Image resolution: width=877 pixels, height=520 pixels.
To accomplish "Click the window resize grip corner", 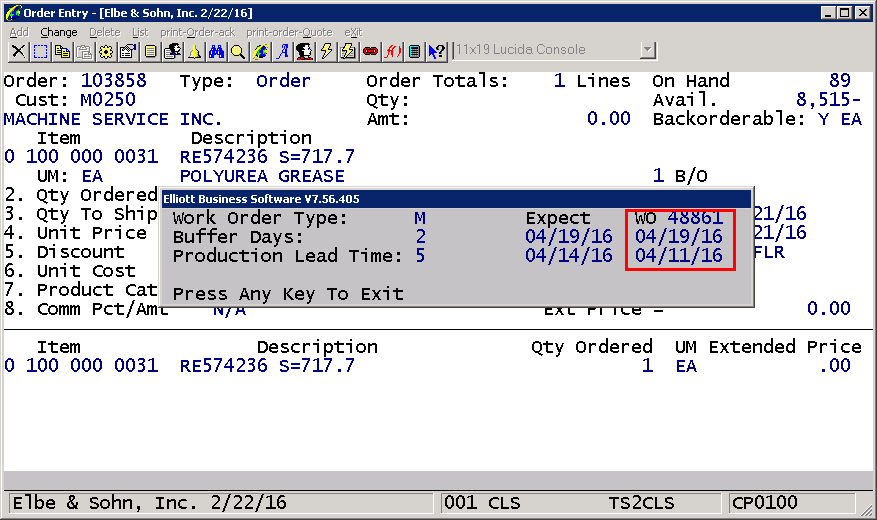I will click(867, 510).
